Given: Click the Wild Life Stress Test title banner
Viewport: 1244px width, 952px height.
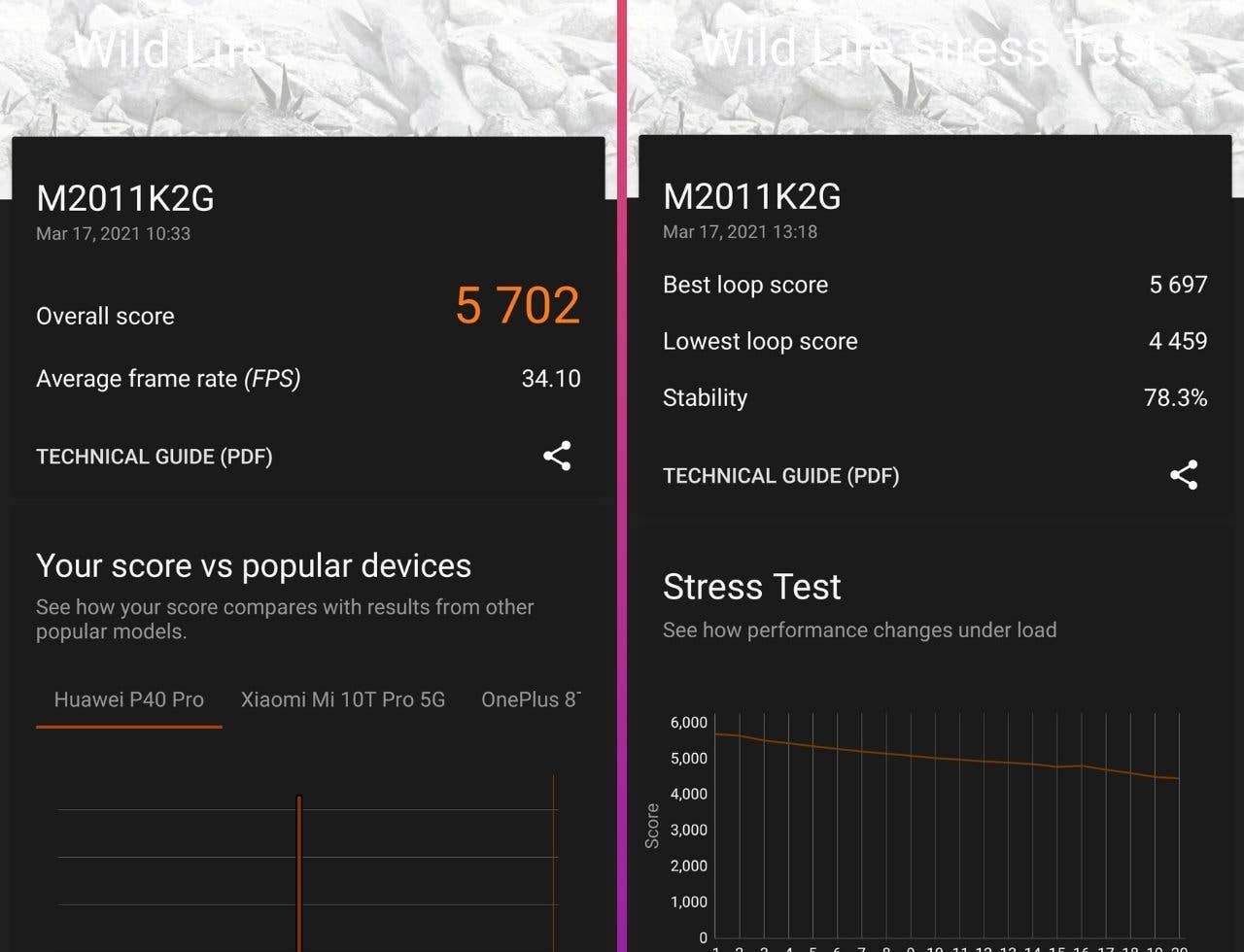Looking at the screenshot, I should coord(928,49).
